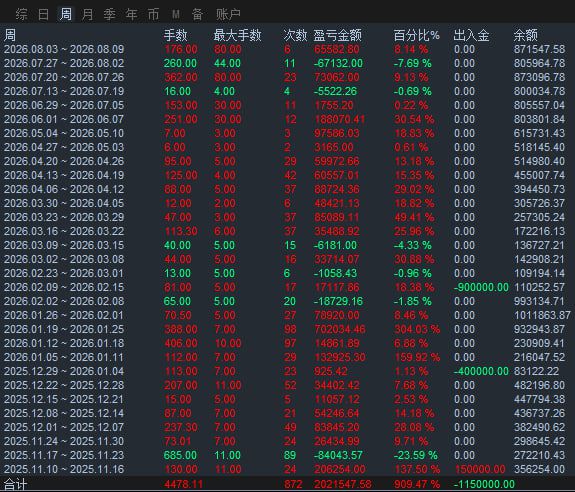575x492 pixels.
Task: Open the 日 daily tab
Action: pos(43,15)
